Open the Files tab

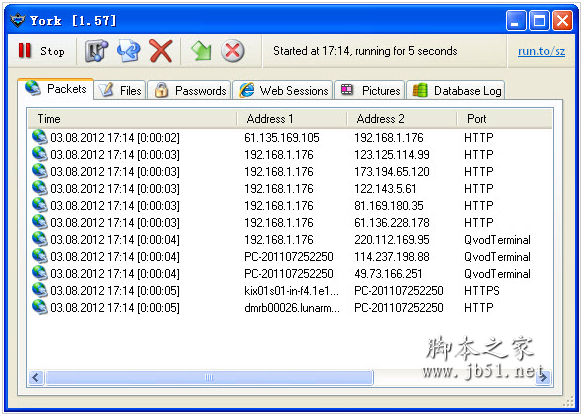(x=120, y=90)
